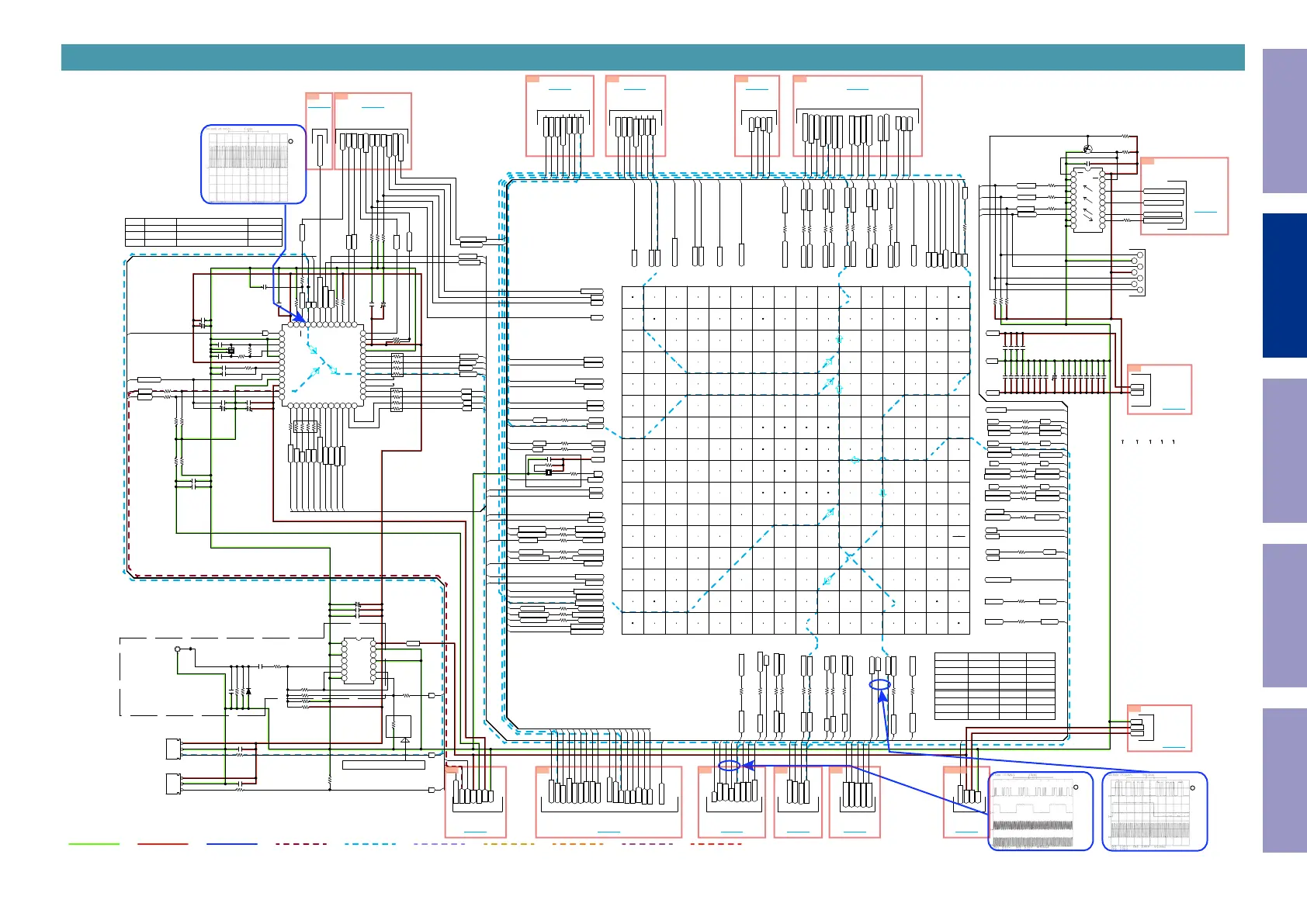Click the top terminal circle of four on right
The height and width of the screenshot is (924, 1307).
(x=1139, y=254)
